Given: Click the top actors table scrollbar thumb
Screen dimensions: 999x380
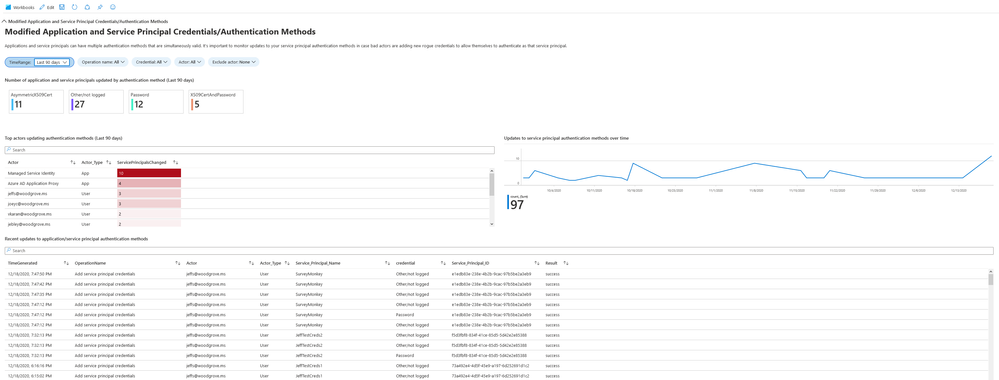Looking at the screenshot, I should click(491, 184).
